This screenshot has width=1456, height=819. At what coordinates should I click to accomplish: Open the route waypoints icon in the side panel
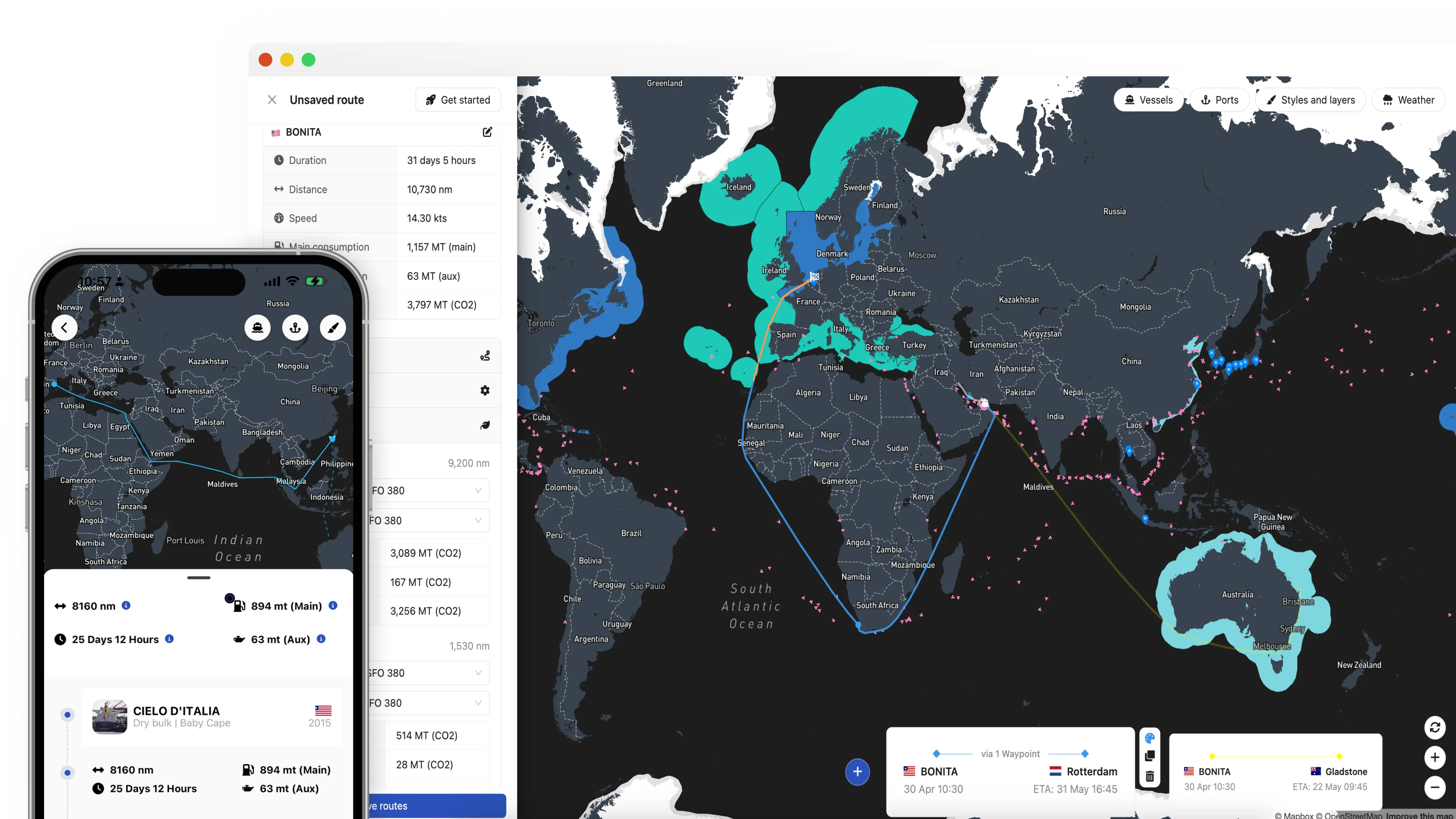click(x=485, y=355)
